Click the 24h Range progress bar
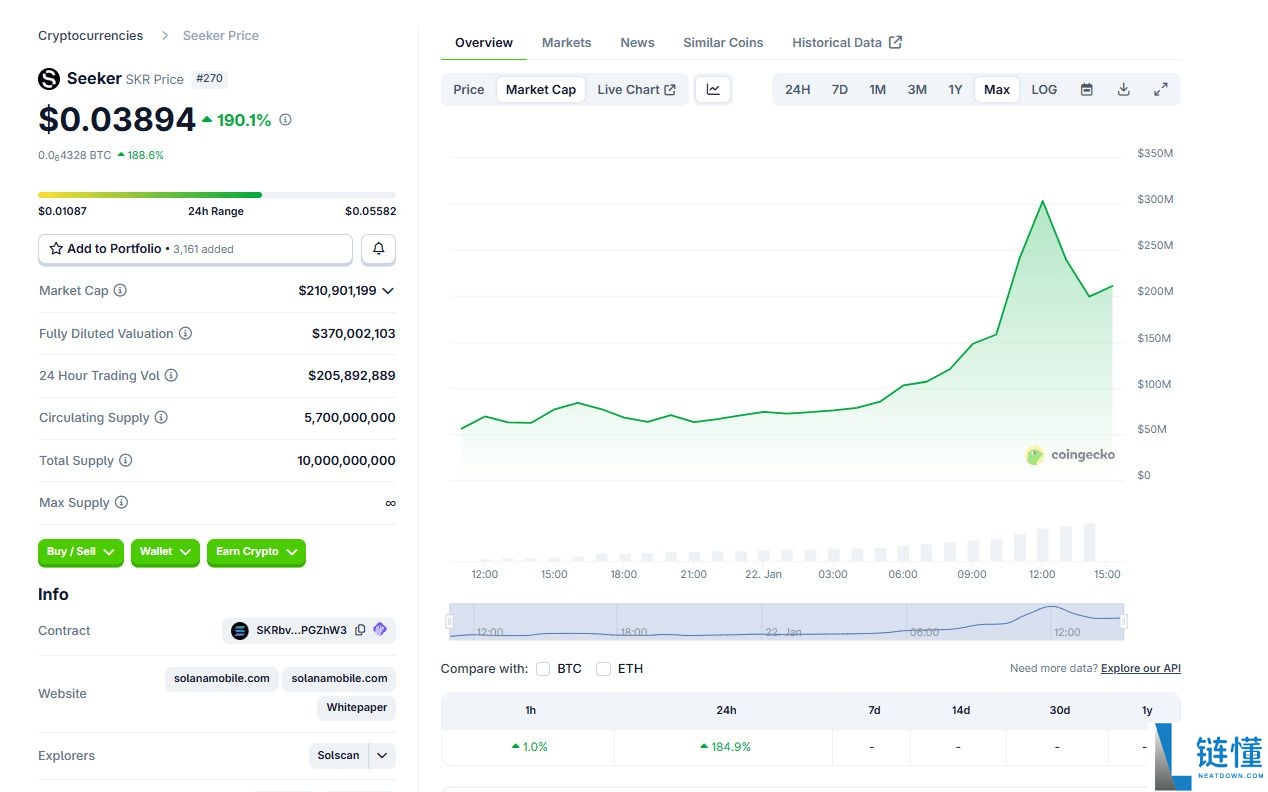Screen dimensions: 1268x792 tap(217, 195)
